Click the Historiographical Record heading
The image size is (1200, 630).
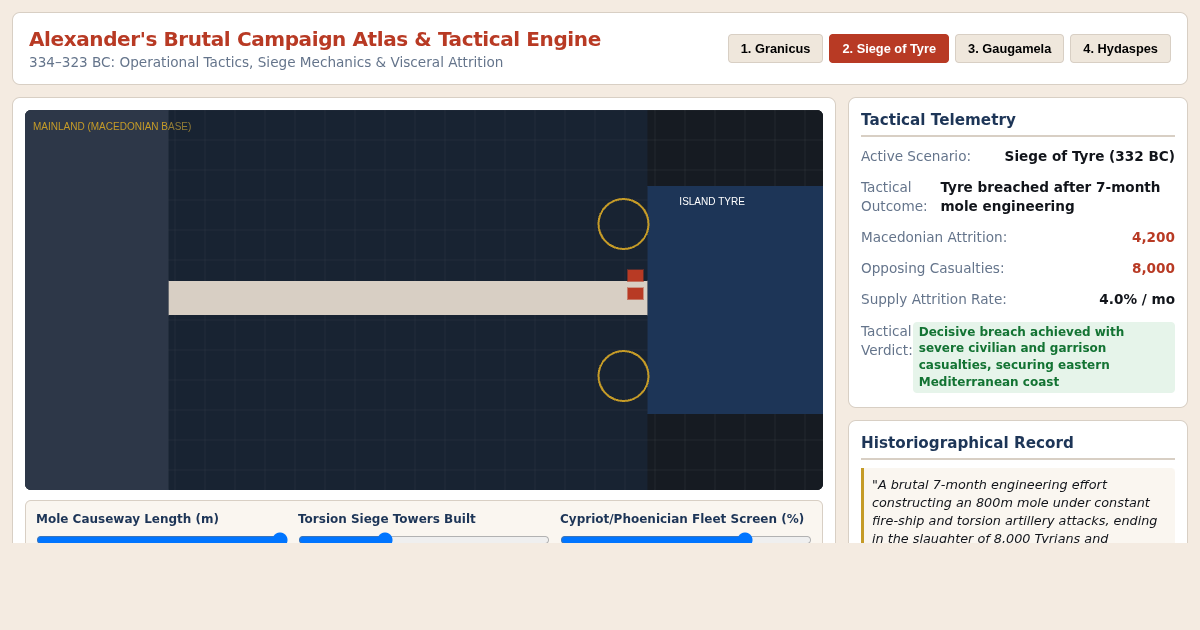[x=967, y=443]
